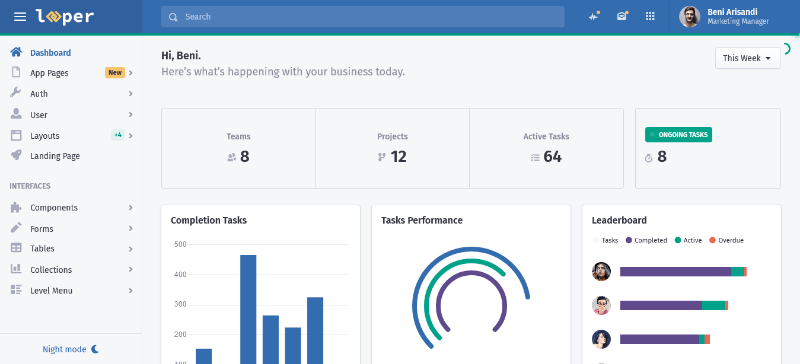This screenshot has height=364, width=800.
Task: Open the hamburger menu icon
Action: click(20, 17)
